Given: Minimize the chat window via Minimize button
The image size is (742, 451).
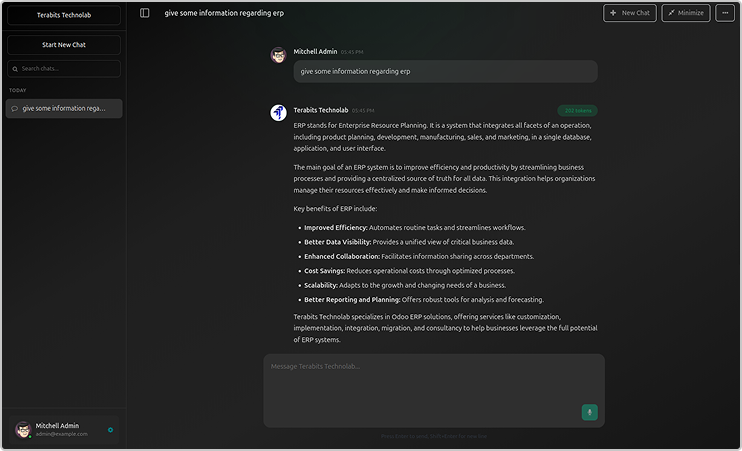Looking at the screenshot, I should [x=686, y=13].
